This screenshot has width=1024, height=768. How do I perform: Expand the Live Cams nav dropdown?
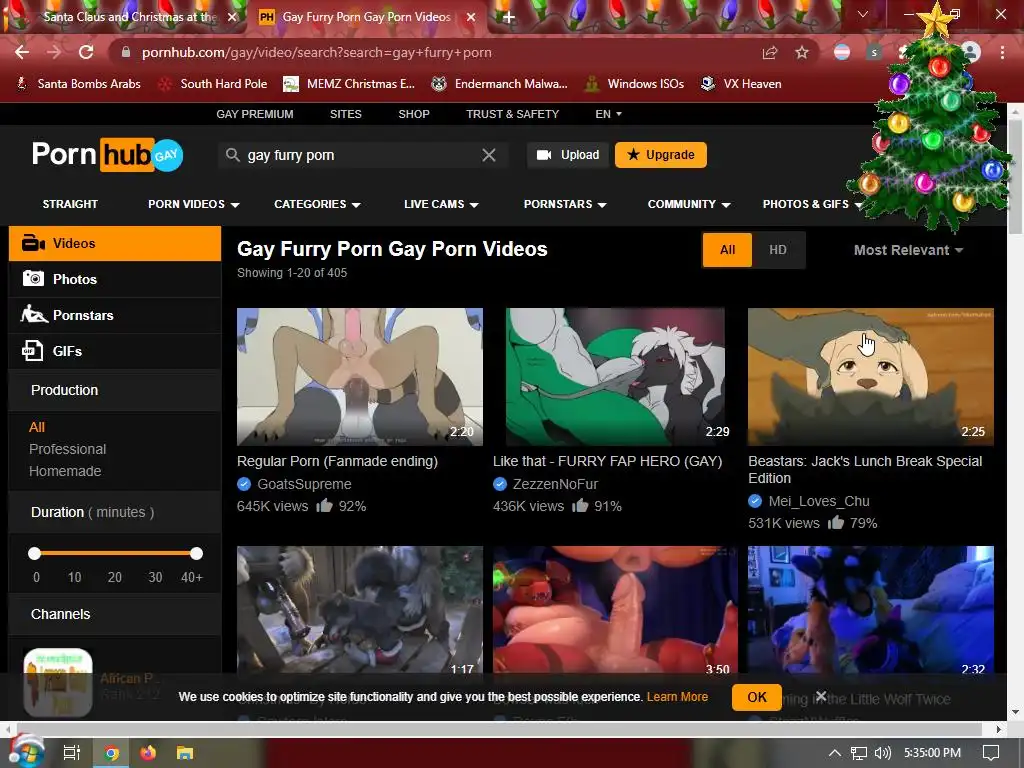coord(441,204)
